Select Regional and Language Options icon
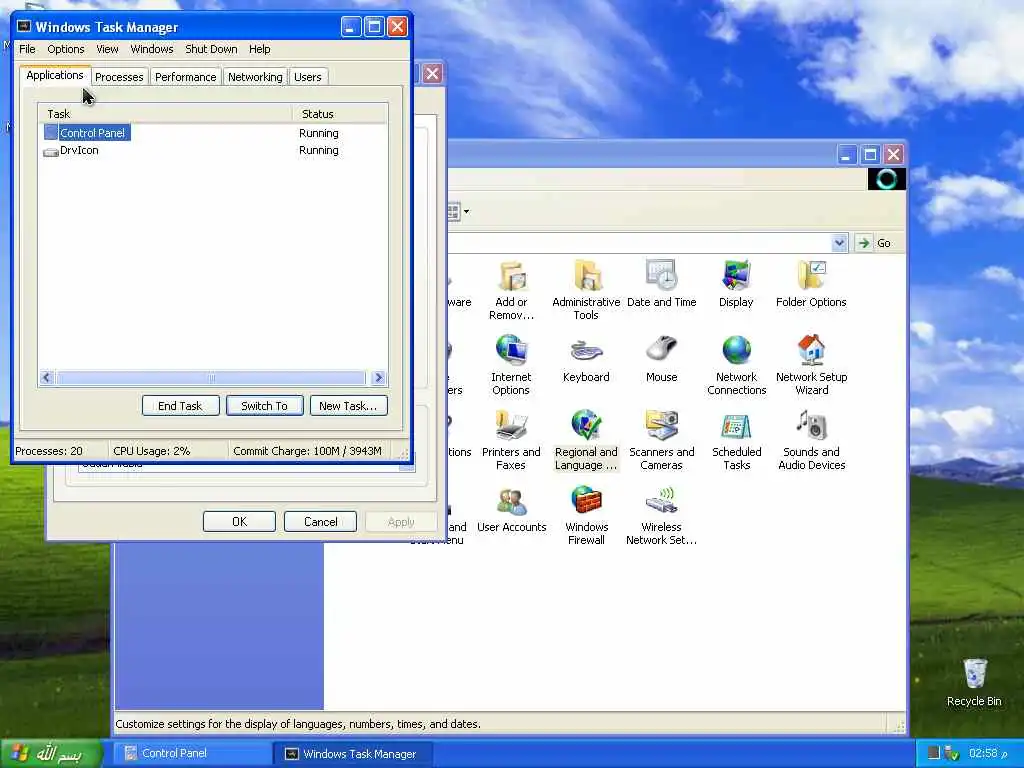Screen dimensions: 1024x768 tap(586, 440)
